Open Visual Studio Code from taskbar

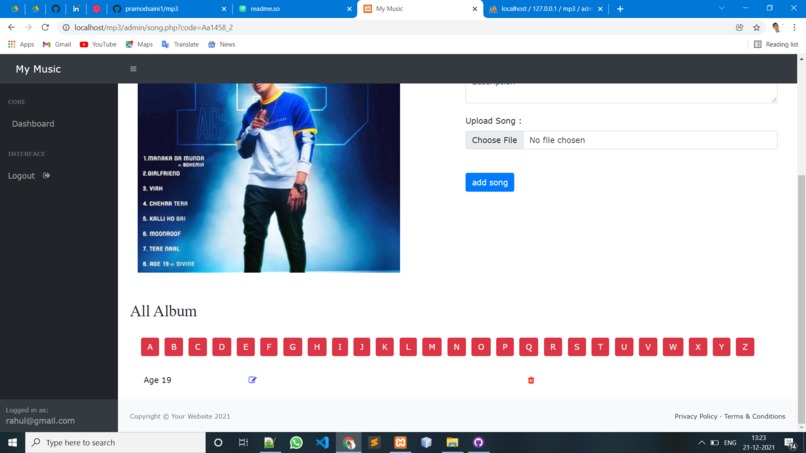point(322,442)
